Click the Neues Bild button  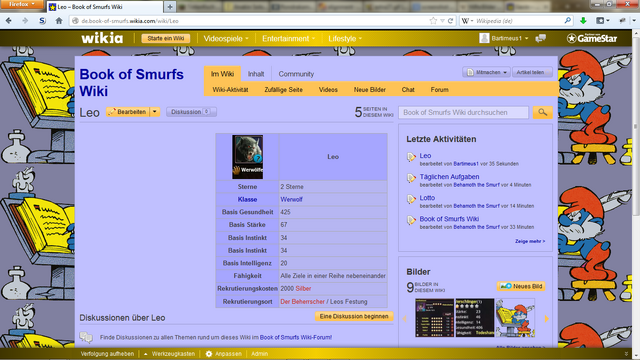pos(521,286)
